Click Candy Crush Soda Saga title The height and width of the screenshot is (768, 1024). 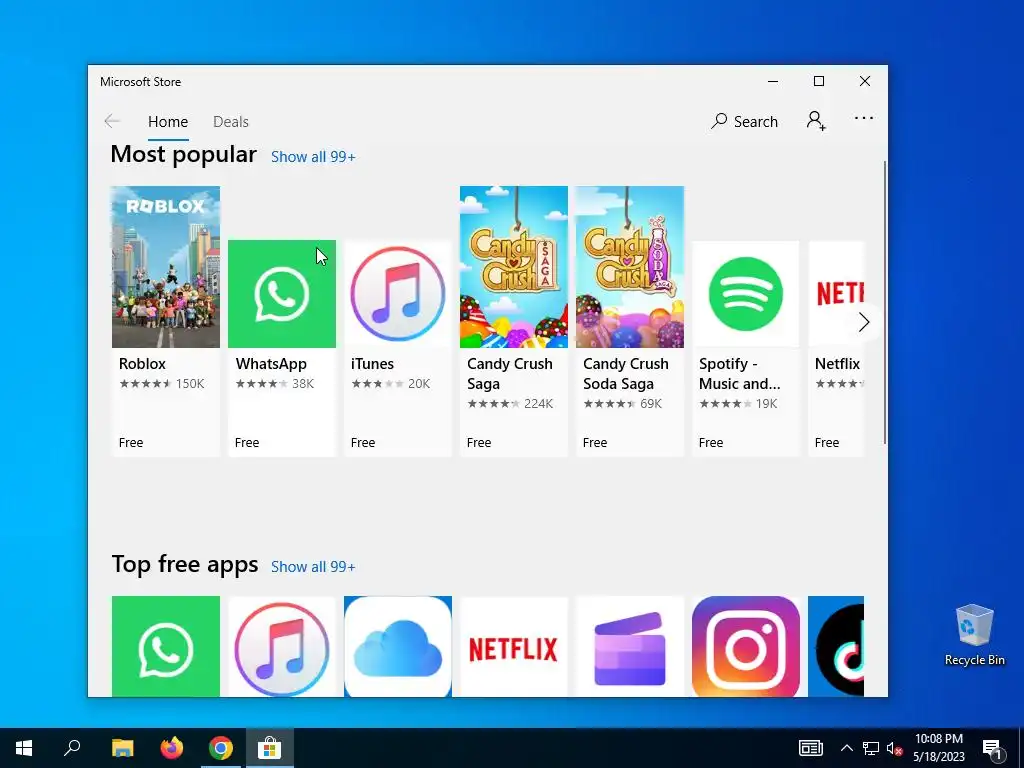click(x=626, y=374)
